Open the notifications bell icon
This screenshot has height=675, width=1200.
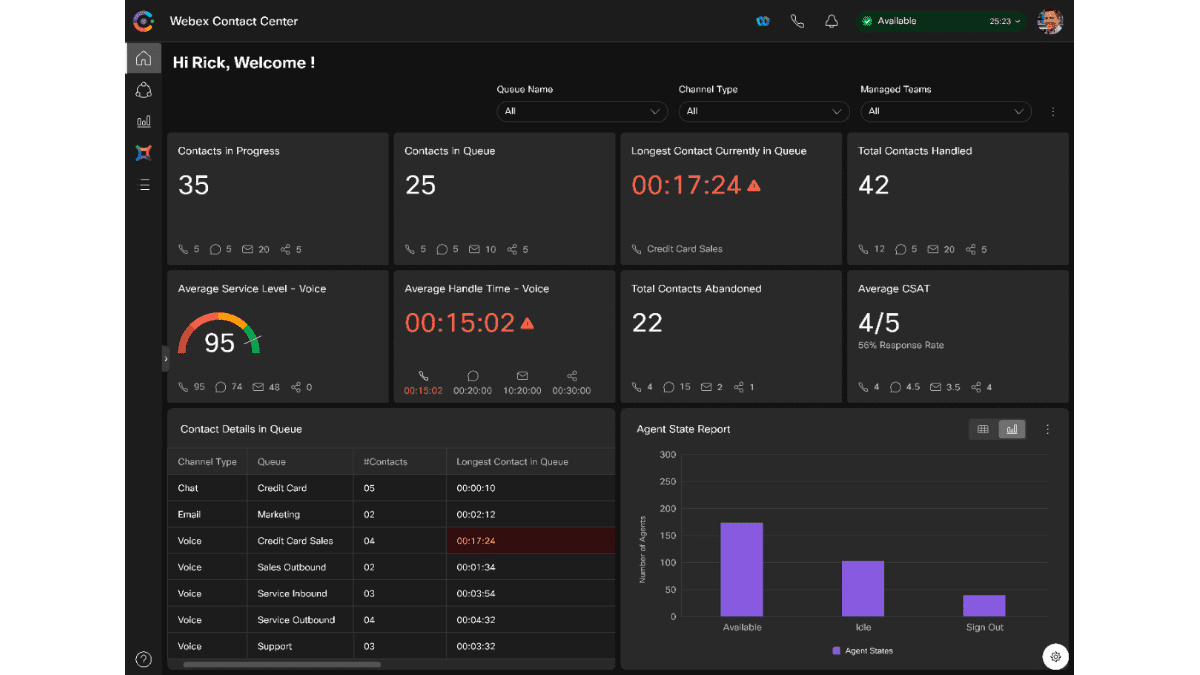tap(831, 21)
